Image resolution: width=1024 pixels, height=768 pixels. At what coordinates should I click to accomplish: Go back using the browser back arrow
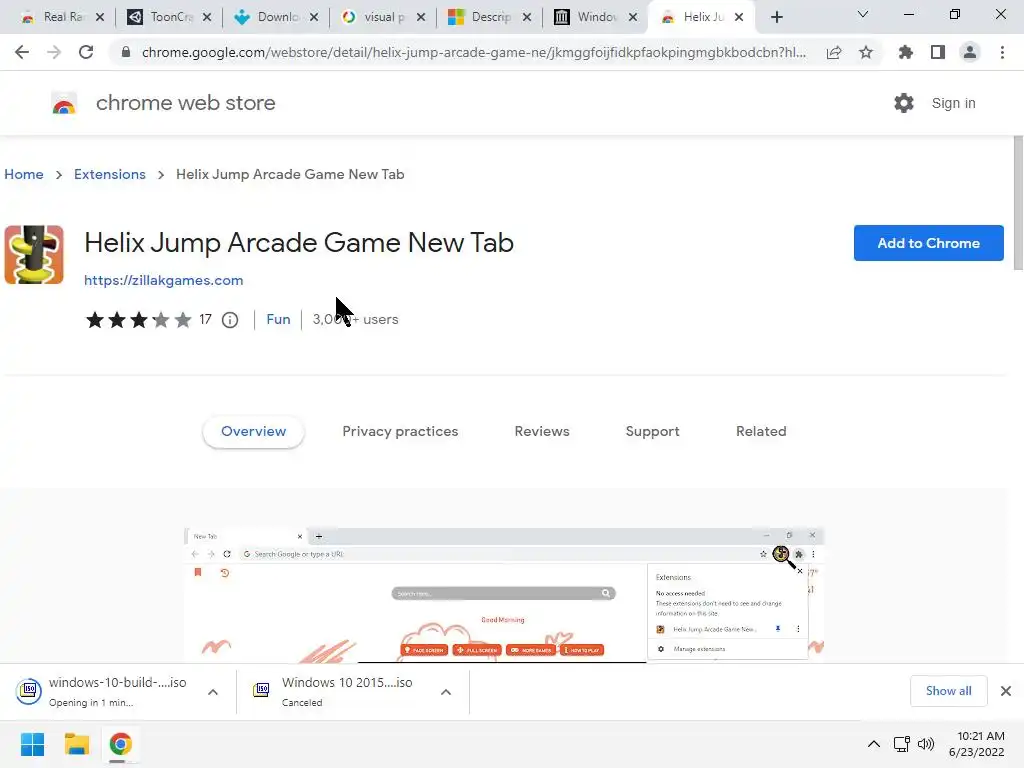pyautogui.click(x=22, y=52)
